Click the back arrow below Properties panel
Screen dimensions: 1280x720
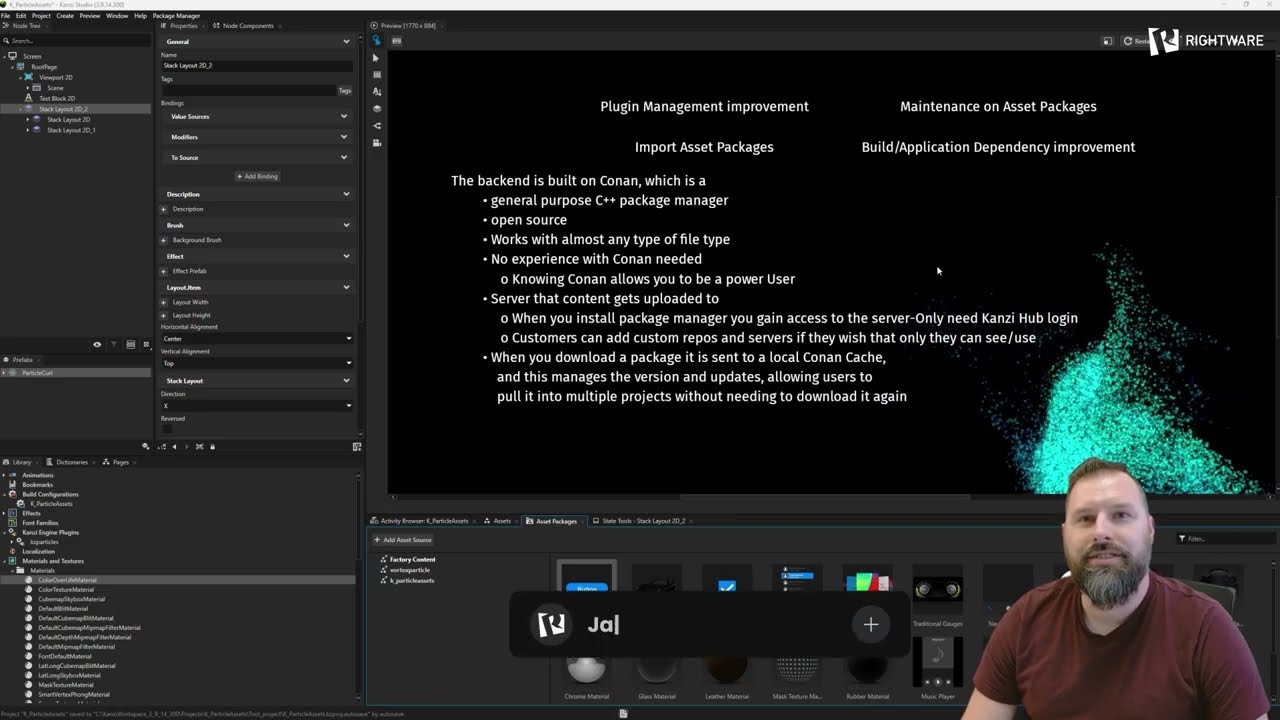tap(174, 447)
